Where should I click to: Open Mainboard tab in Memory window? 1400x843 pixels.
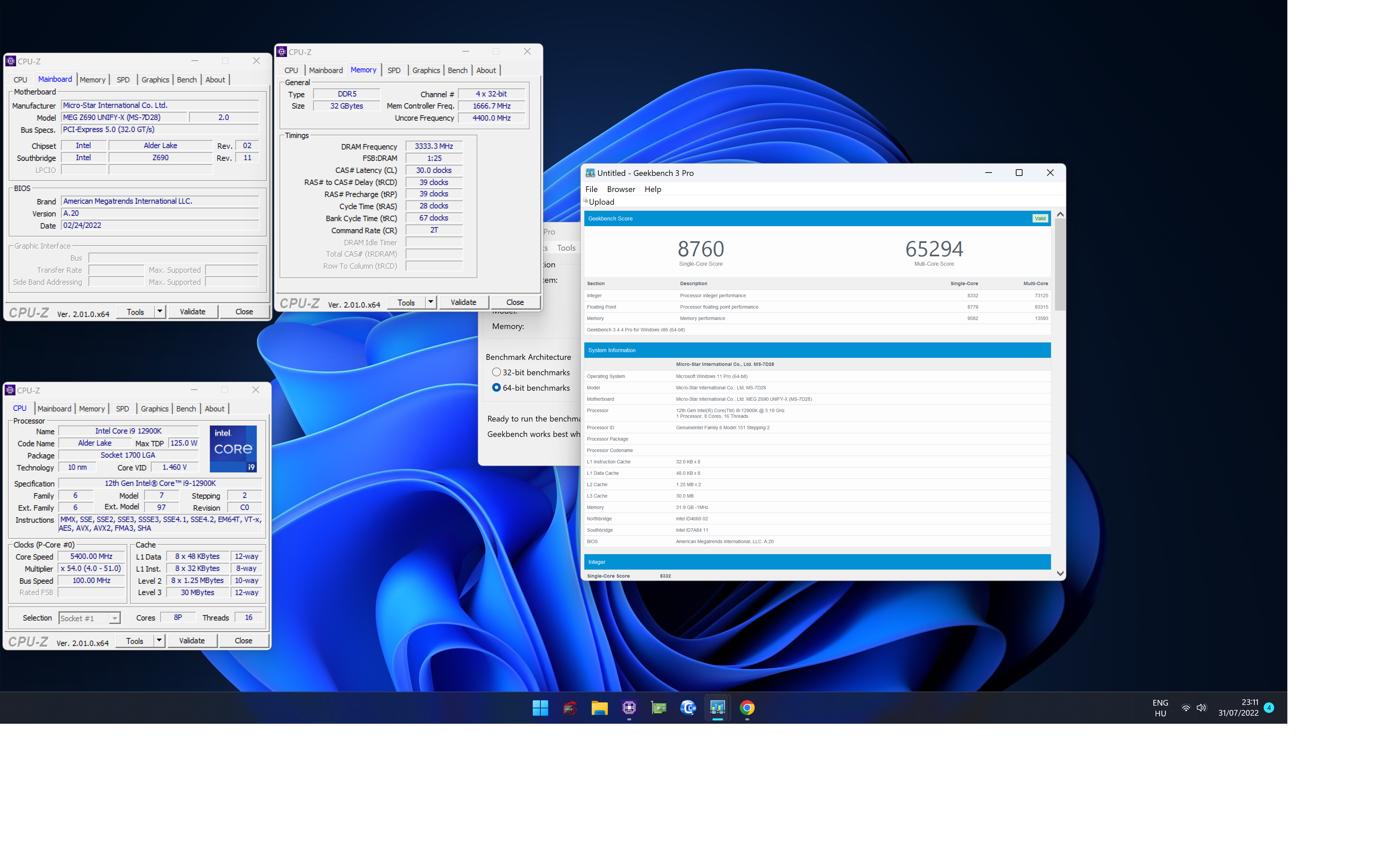click(x=326, y=70)
